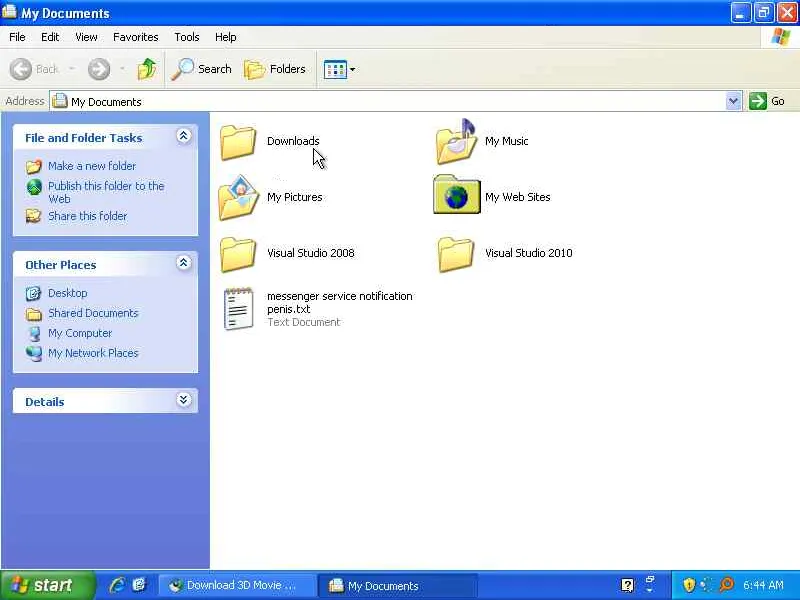Click the Start button
This screenshot has height=600, width=800.
pyautogui.click(x=47, y=585)
